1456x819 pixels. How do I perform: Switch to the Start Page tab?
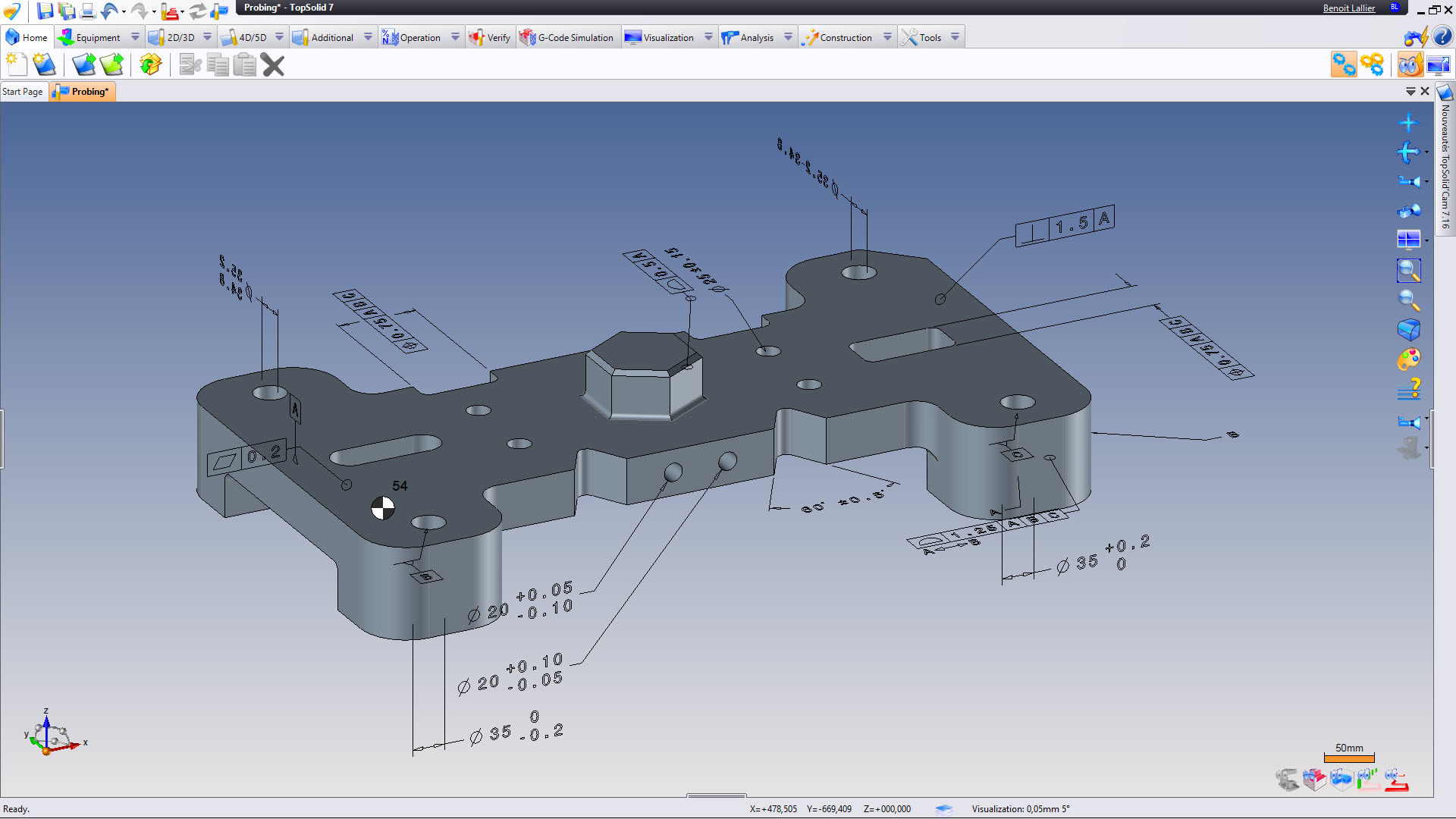coord(23,91)
